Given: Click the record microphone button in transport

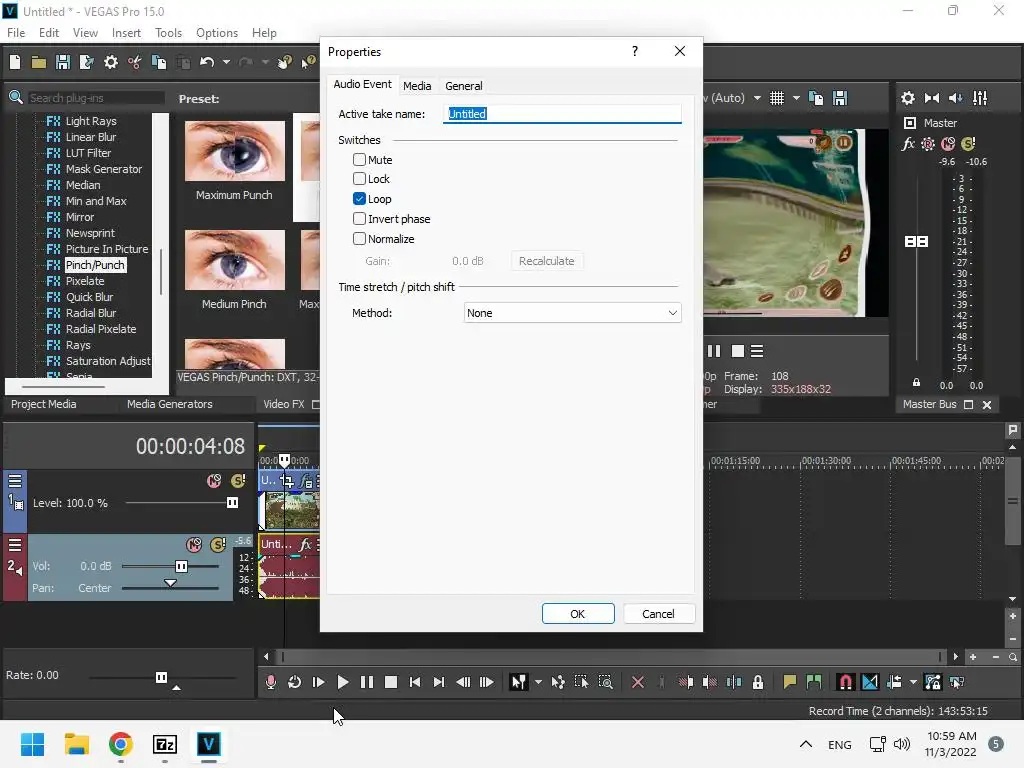Looking at the screenshot, I should 270,682.
